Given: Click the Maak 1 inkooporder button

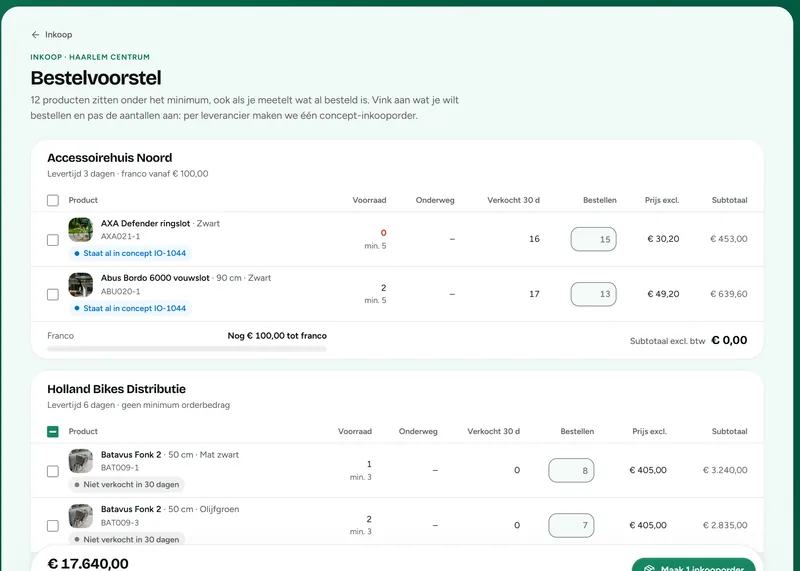Looking at the screenshot, I should 693,565.
